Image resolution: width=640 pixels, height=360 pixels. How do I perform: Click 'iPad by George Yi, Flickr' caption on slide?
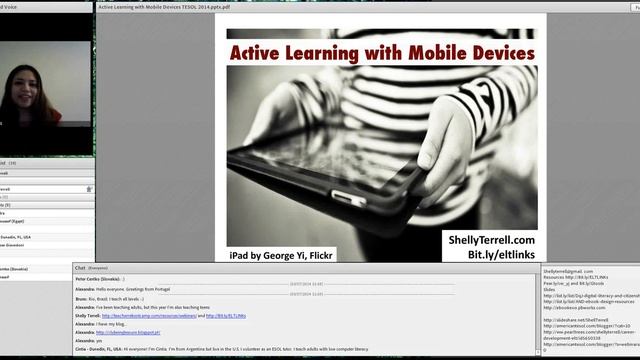coord(281,256)
